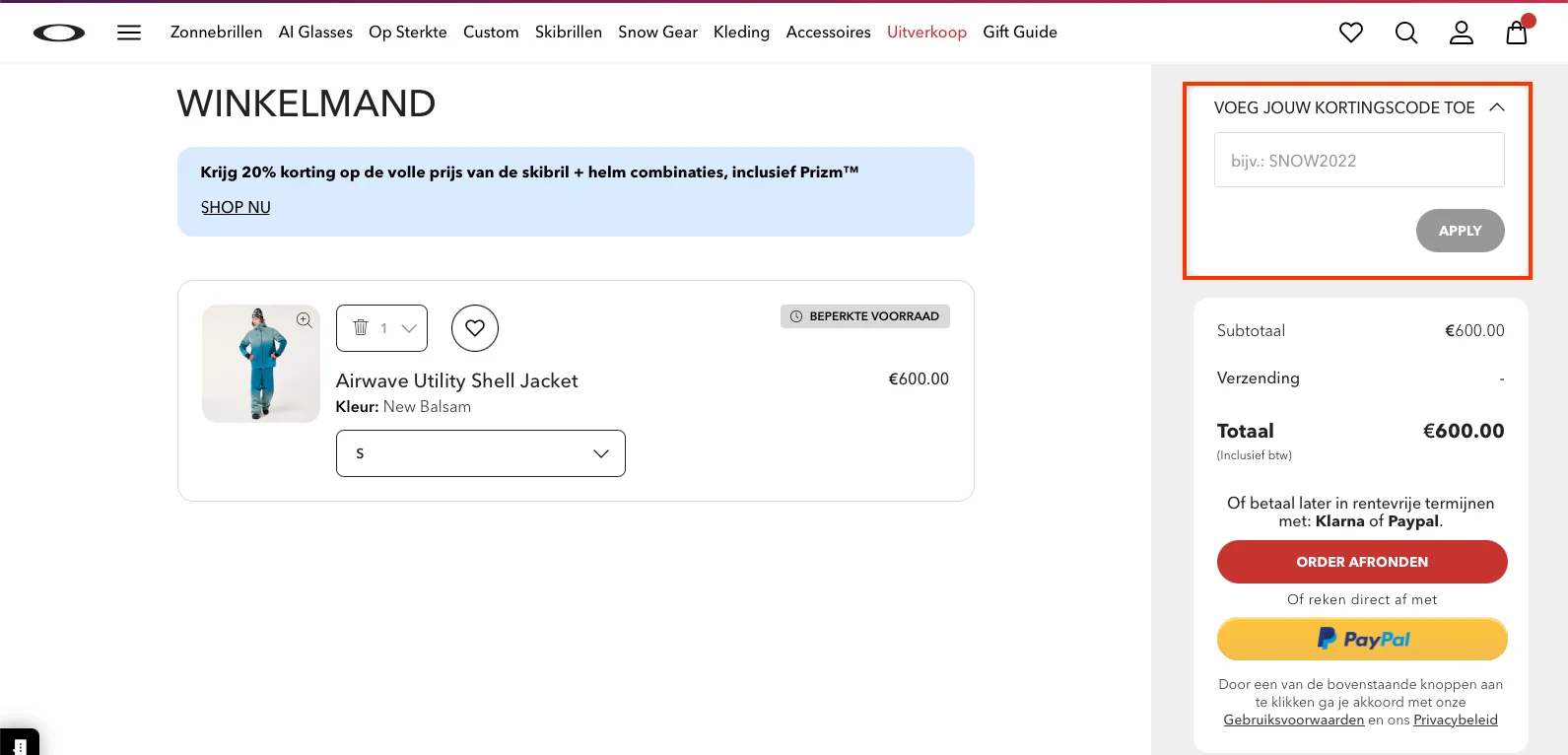
Task: Click the trash icon in quantity box
Action: (x=361, y=327)
